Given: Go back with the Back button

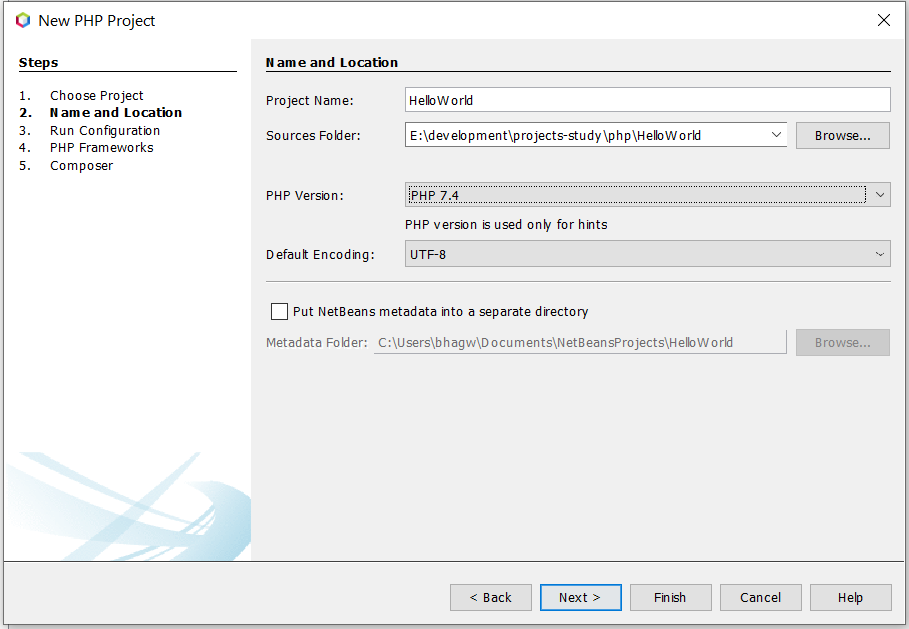Looking at the screenshot, I should 490,597.
